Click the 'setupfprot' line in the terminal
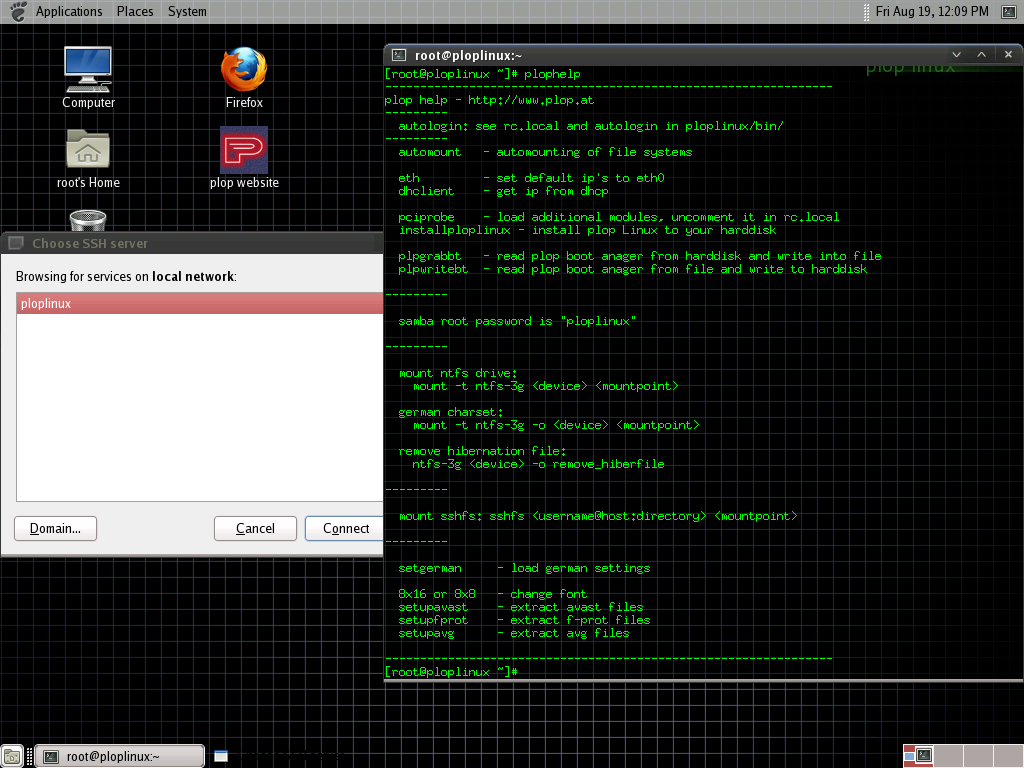Viewport: 1024px width, 768px height. pyautogui.click(x=524, y=620)
